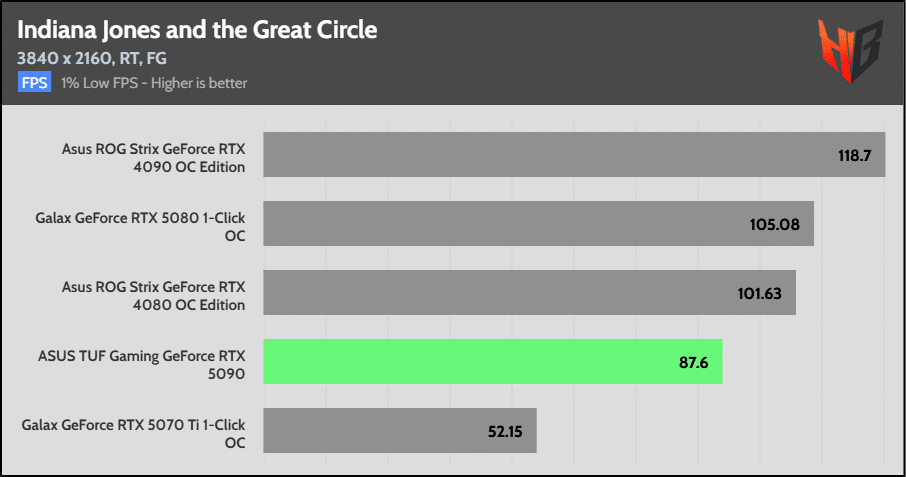Click the RTX 4090 OC Edition bar
This screenshot has width=906, height=477.
coord(574,154)
